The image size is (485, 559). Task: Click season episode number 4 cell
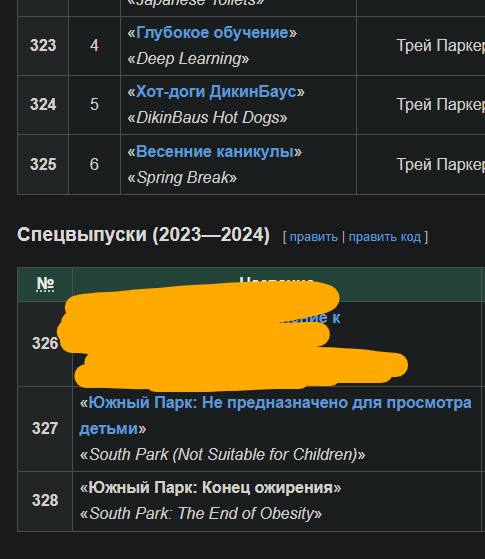coord(95,46)
